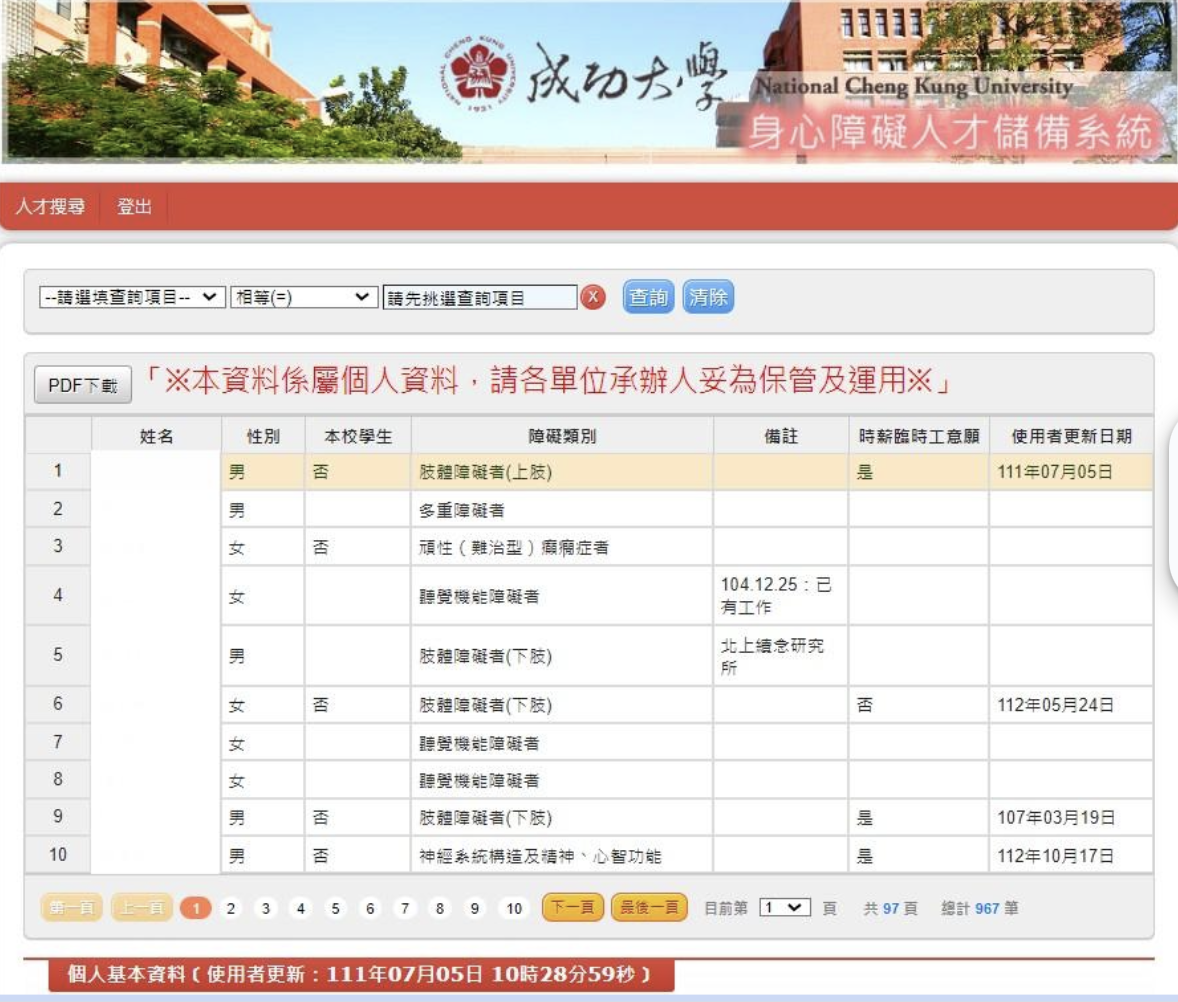Screen dimensions: 1178x1002
Task: Open the current page number dropdown
Action: [x=783, y=908]
